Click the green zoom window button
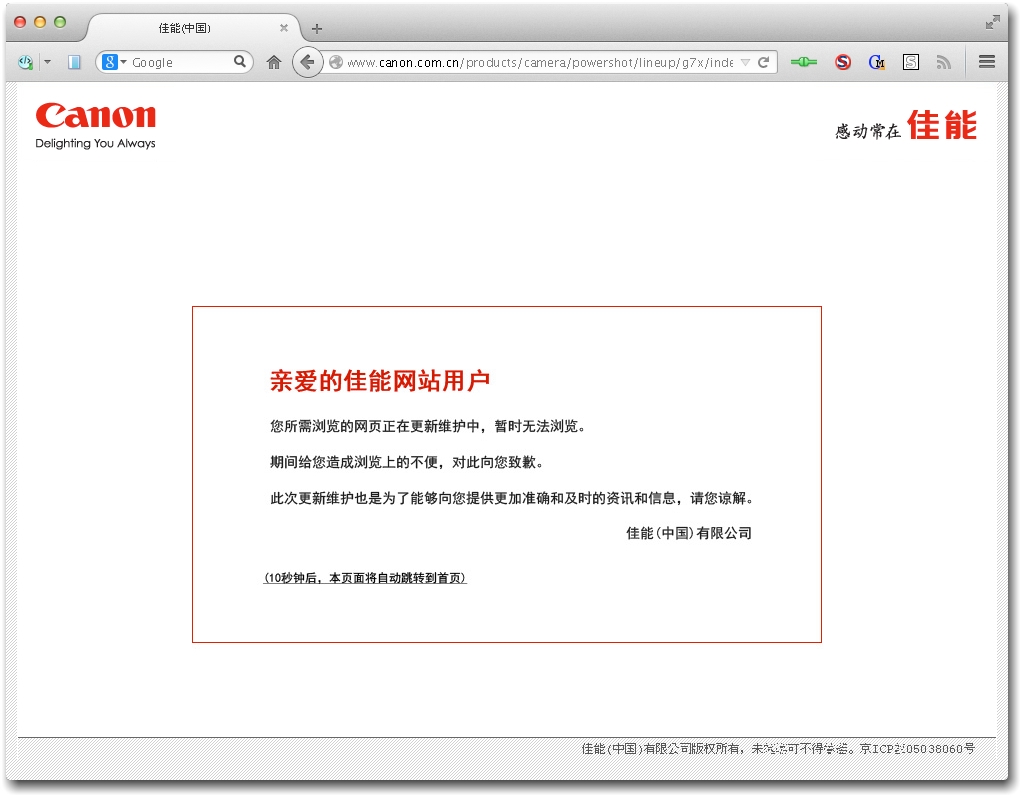Image resolution: width=1022 pixels, height=797 pixels. (x=60, y=22)
